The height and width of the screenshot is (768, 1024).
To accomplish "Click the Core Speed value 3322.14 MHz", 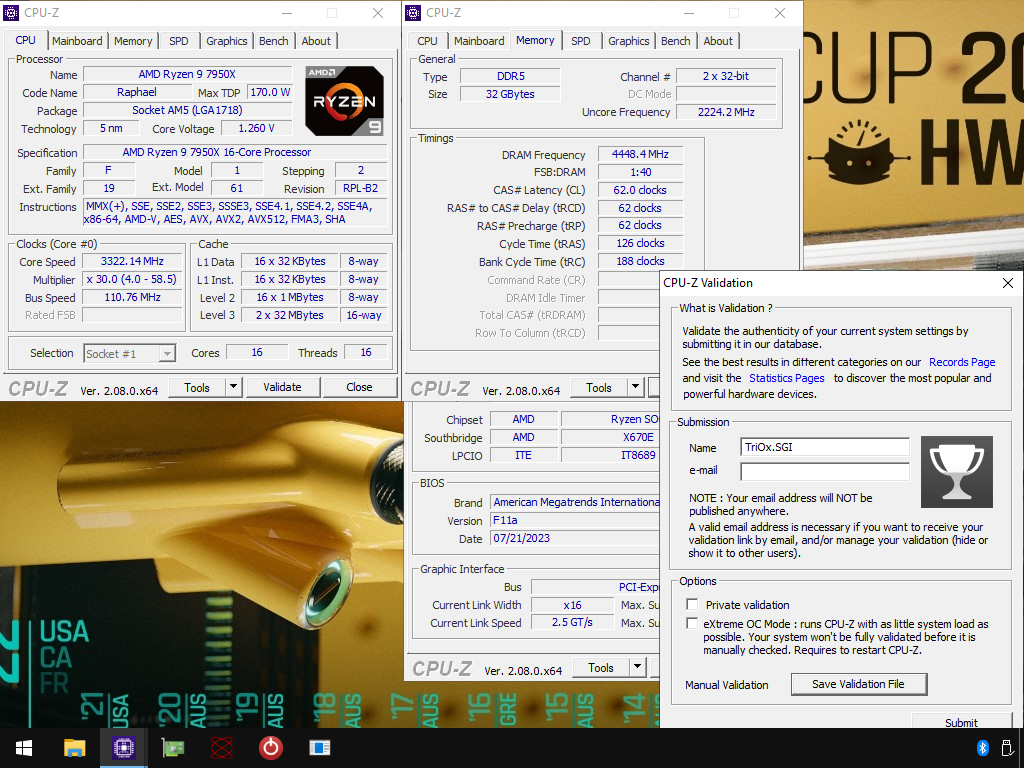I will click(132, 261).
